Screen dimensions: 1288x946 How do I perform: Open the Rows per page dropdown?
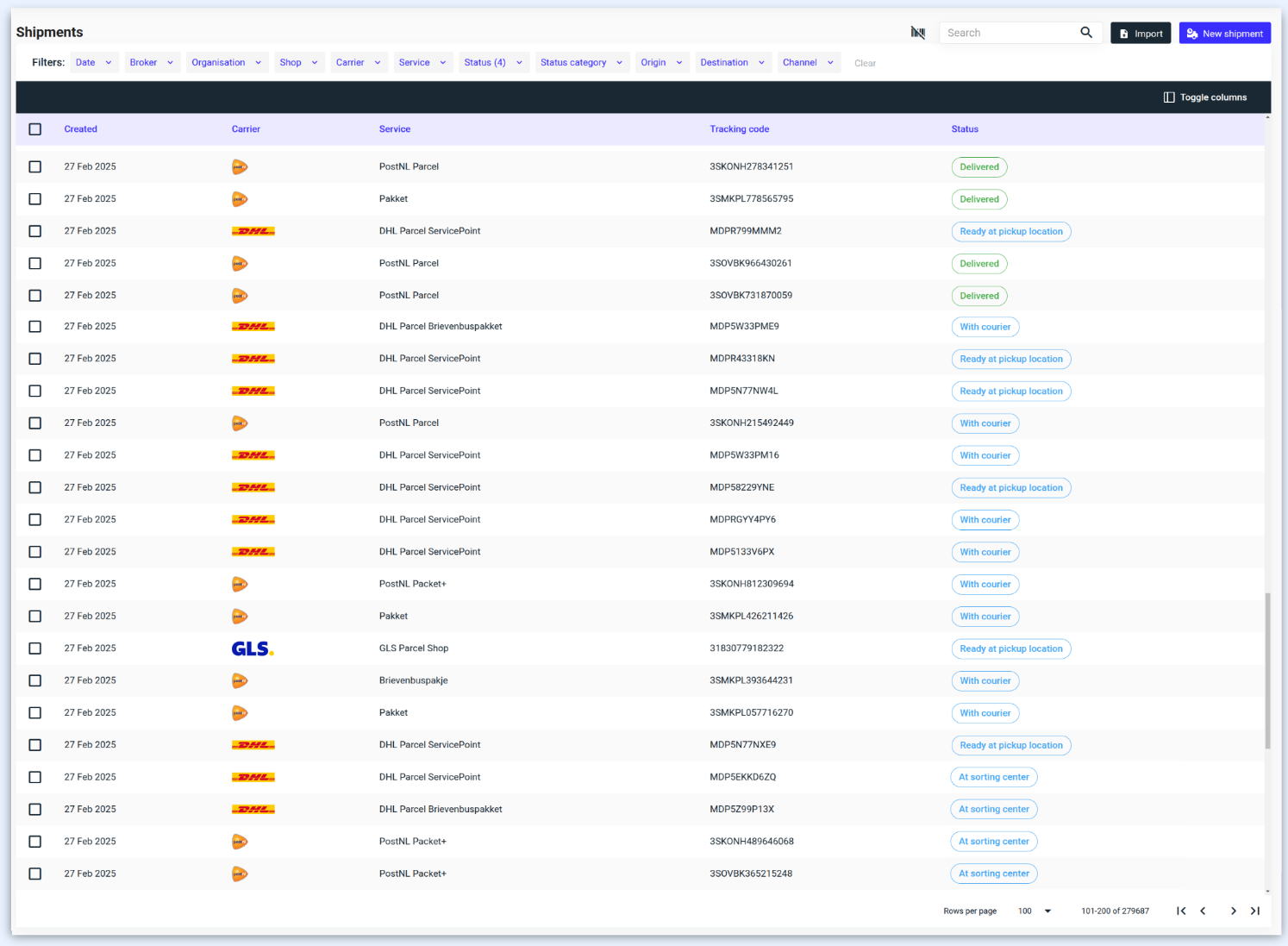coord(1033,911)
